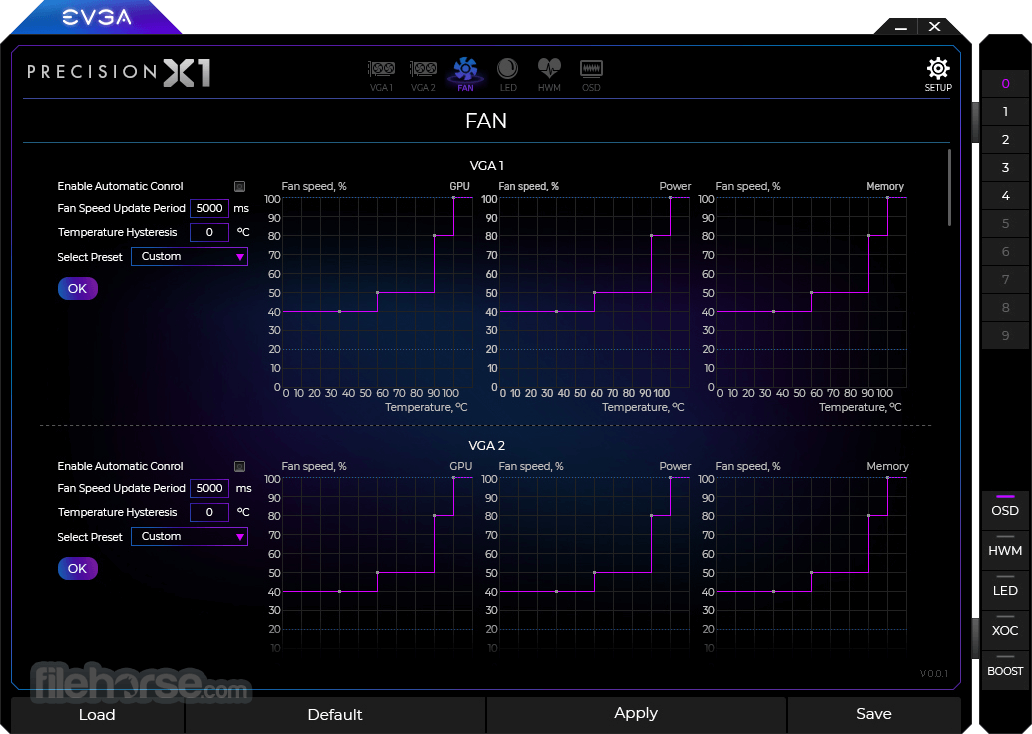The height and width of the screenshot is (734, 1032).
Task: Select profile slot 0
Action: point(1005,84)
